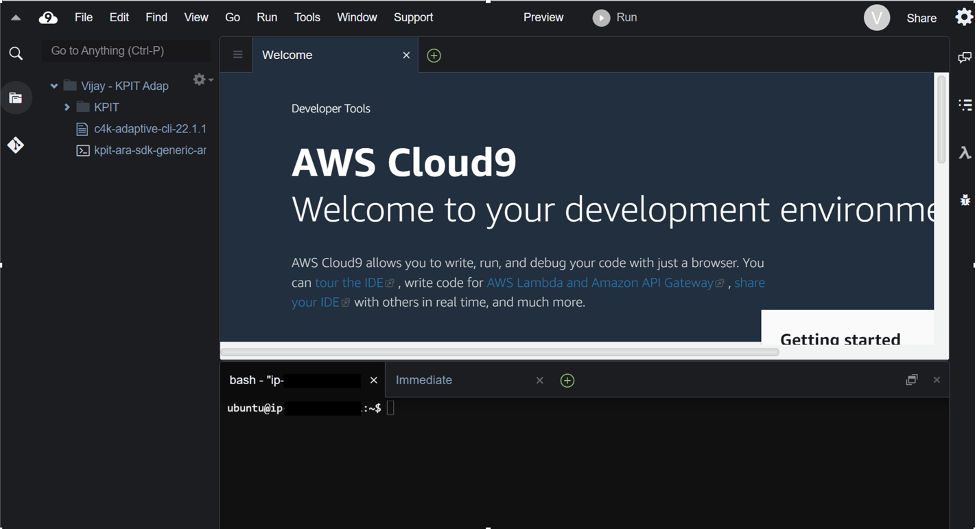
Task: Open preferences gear icon
Action: pyautogui.click(x=964, y=17)
